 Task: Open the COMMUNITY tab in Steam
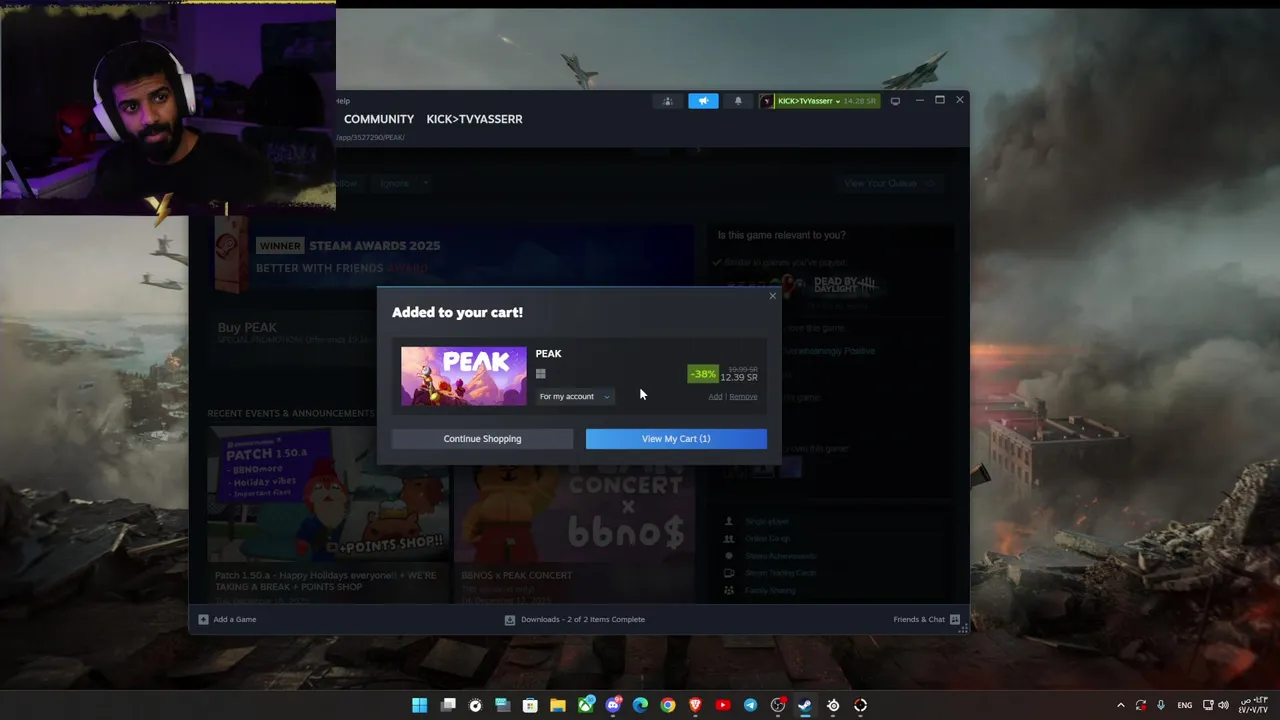(x=379, y=119)
